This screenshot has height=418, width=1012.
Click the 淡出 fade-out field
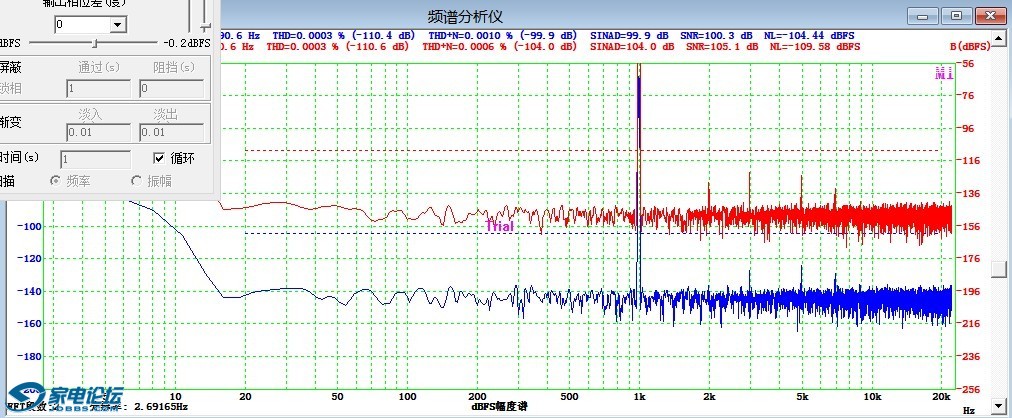pyautogui.click(x=172, y=132)
